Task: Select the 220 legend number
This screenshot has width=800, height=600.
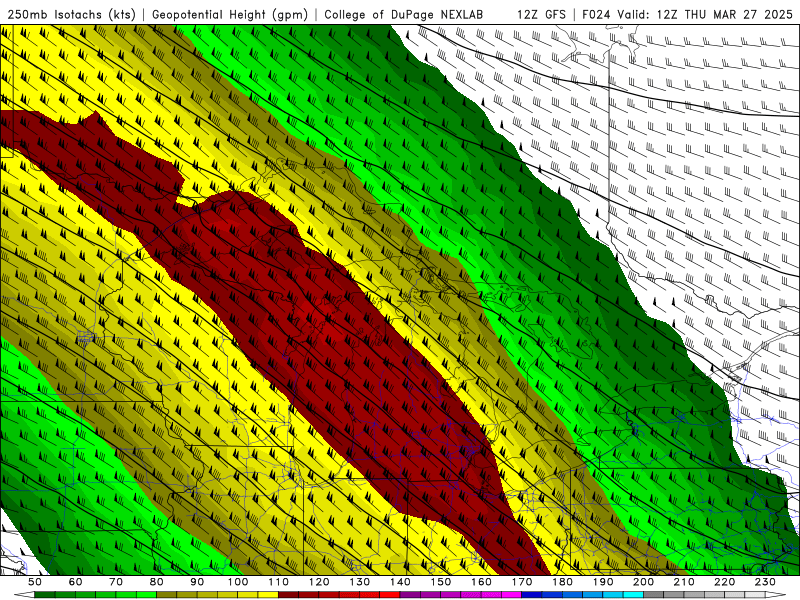Action: point(724,582)
